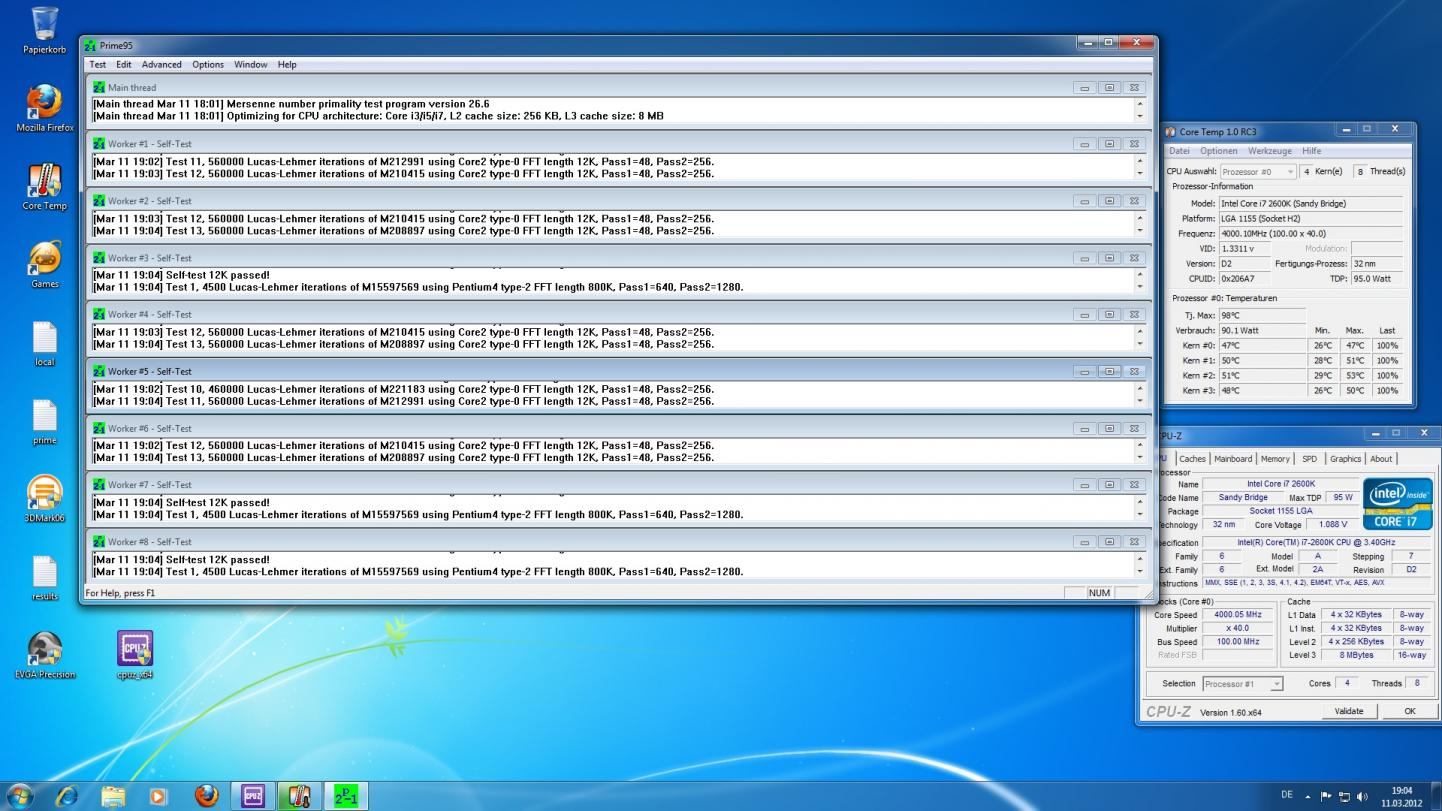Close the Worker #7 Self-Test window

[x=1134, y=485]
